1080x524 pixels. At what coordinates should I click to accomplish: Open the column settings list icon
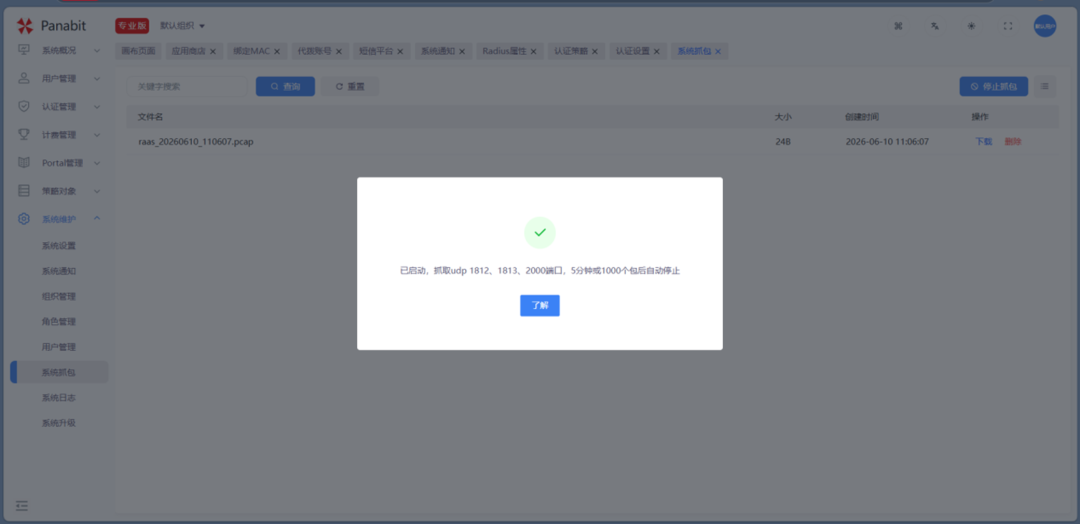coord(1044,87)
